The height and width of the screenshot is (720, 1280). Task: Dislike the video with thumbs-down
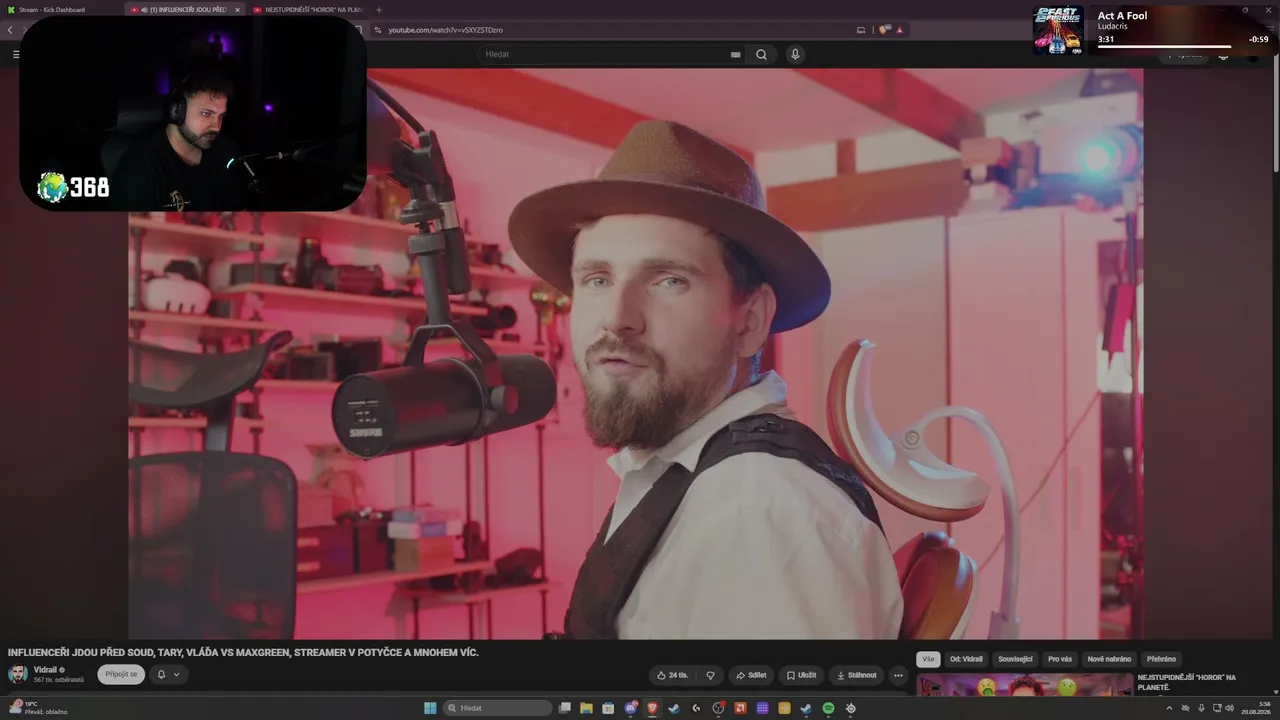pos(710,675)
